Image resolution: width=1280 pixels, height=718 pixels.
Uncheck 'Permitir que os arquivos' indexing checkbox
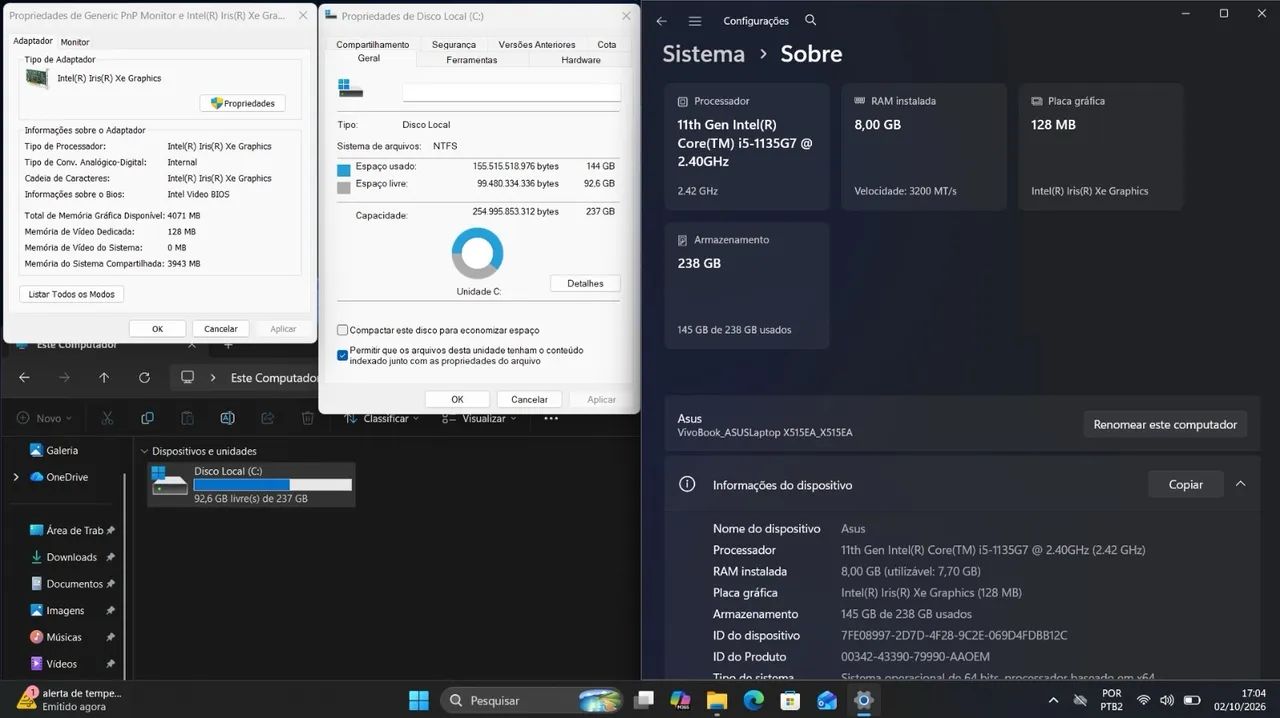click(343, 355)
